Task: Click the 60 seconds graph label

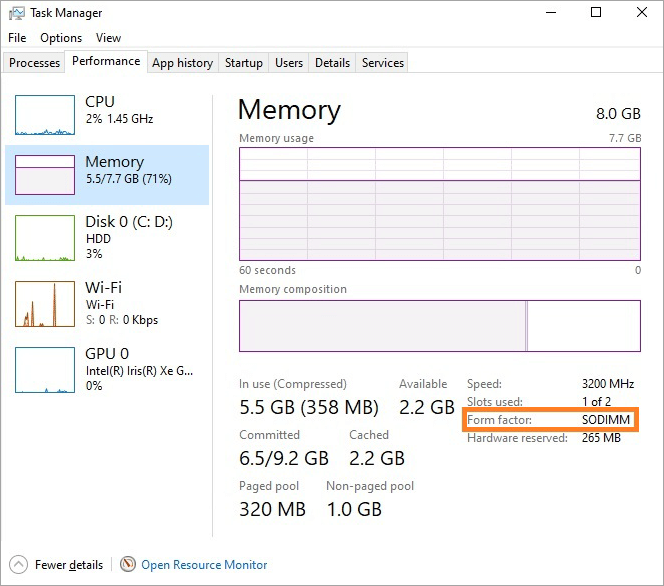Action: tap(267, 270)
